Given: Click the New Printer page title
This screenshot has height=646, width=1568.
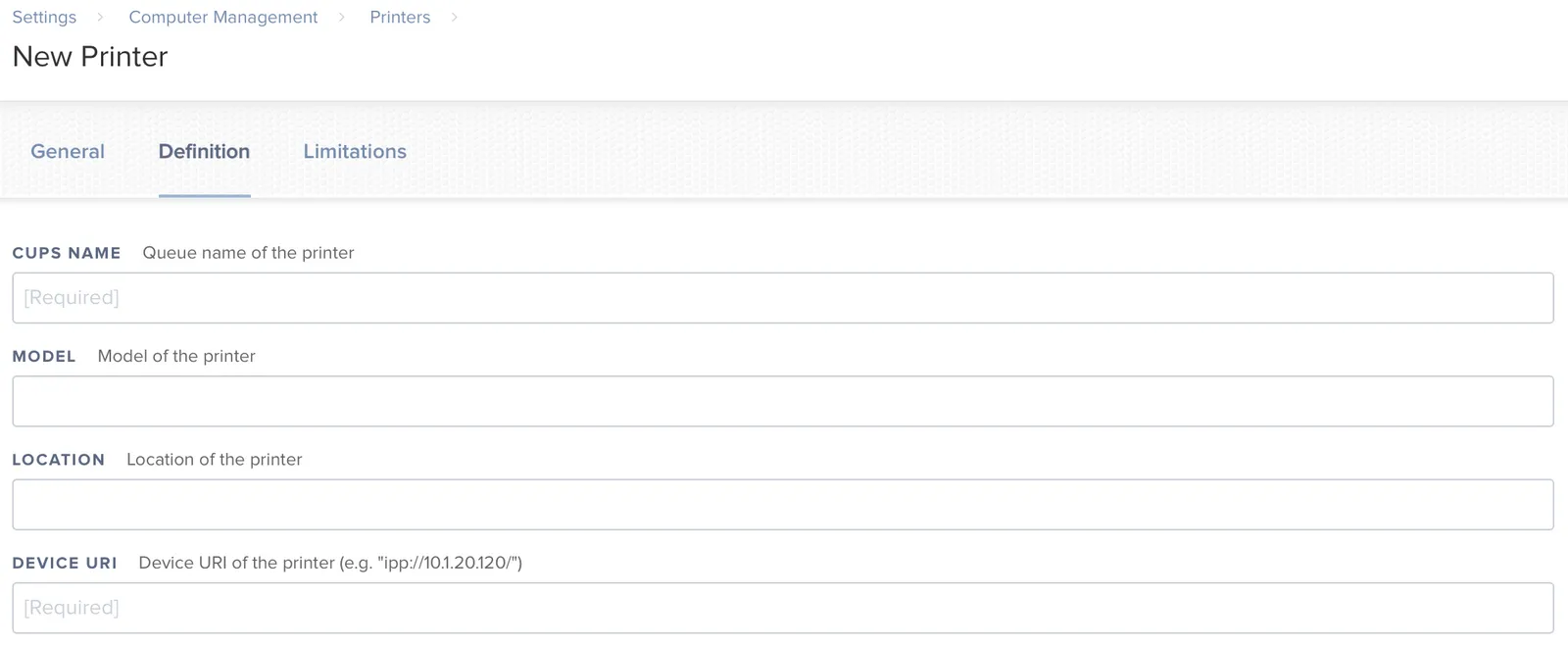Looking at the screenshot, I should pos(89,57).
